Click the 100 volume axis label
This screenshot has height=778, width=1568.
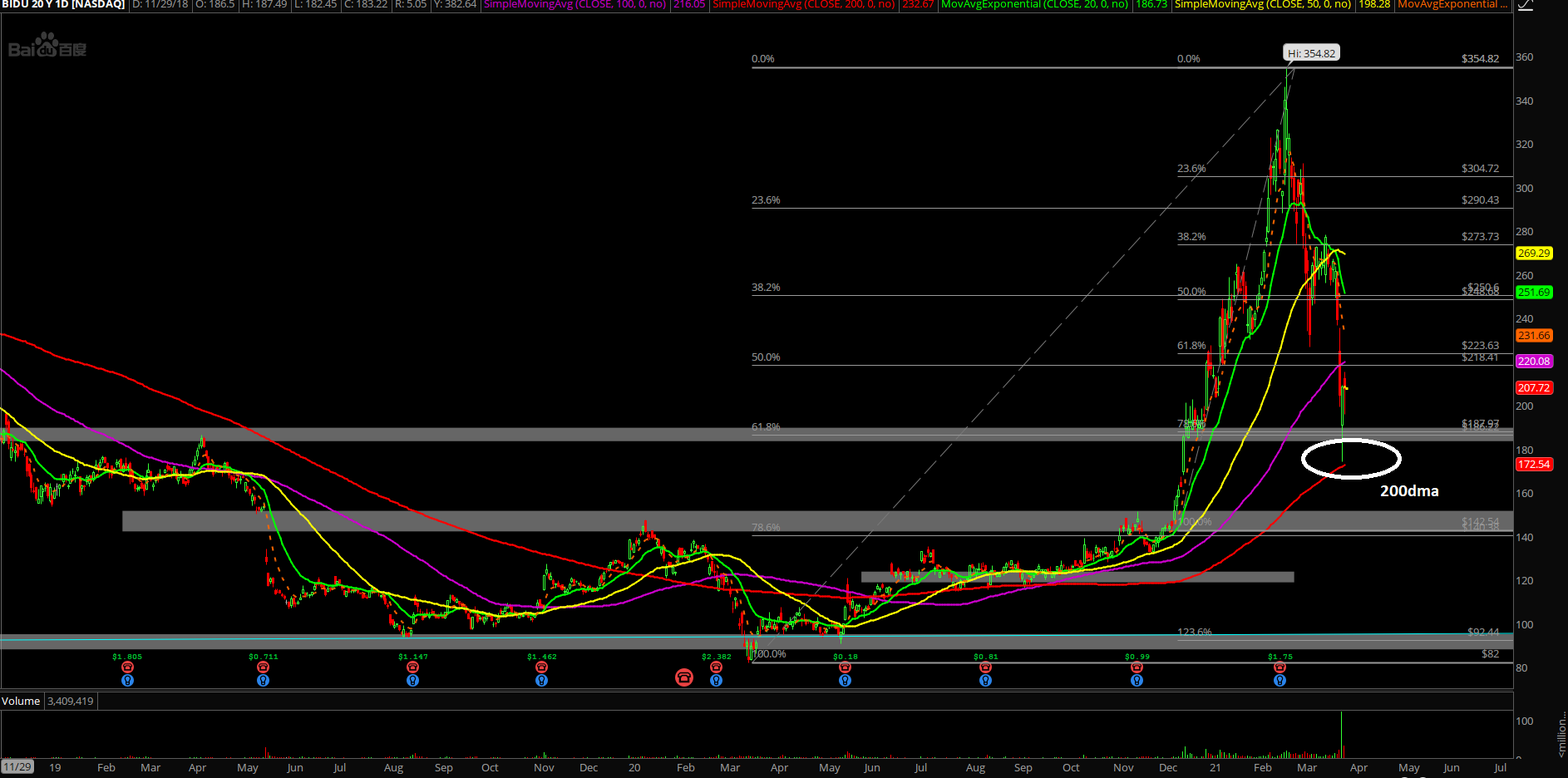[1524, 721]
